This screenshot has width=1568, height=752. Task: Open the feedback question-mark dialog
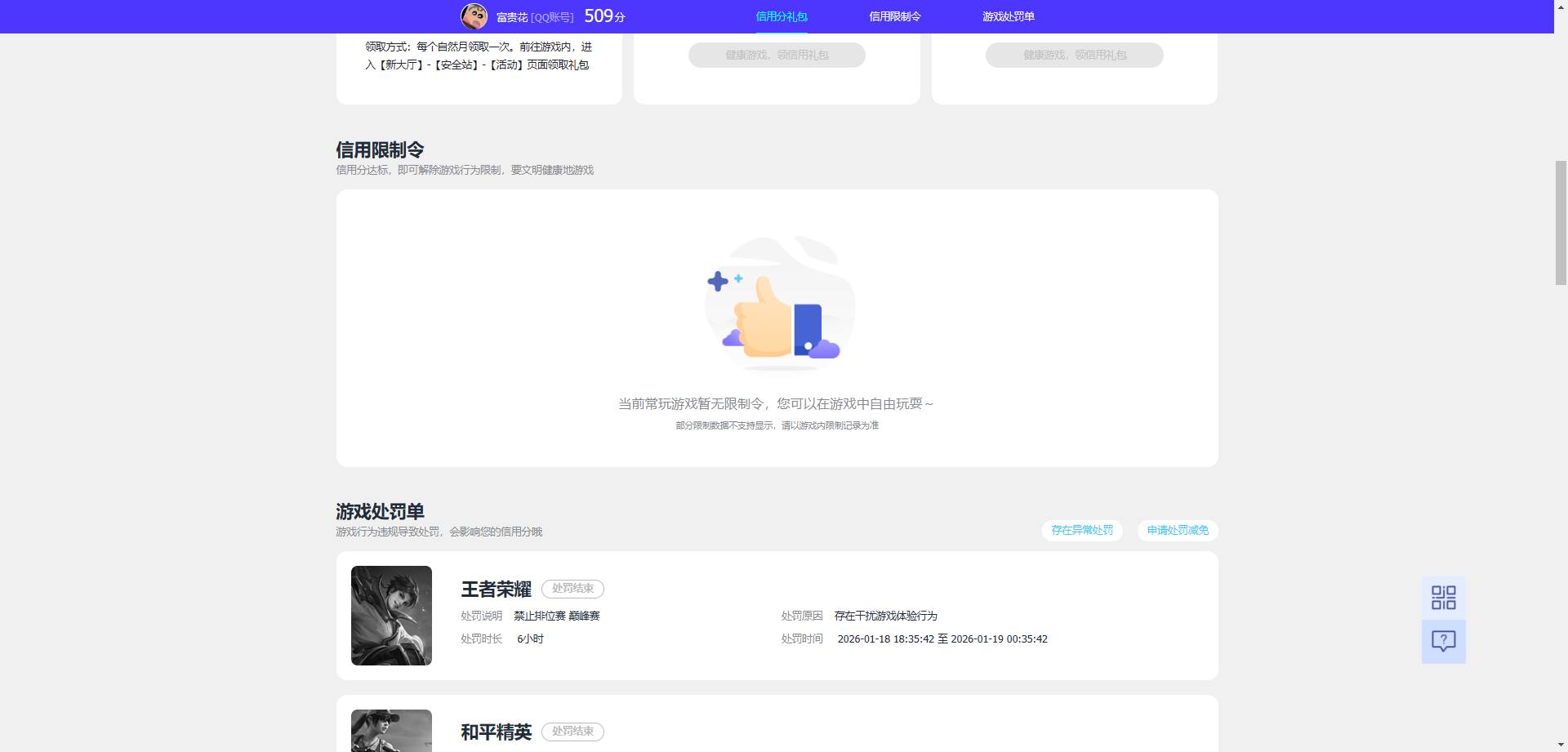pyautogui.click(x=1444, y=642)
